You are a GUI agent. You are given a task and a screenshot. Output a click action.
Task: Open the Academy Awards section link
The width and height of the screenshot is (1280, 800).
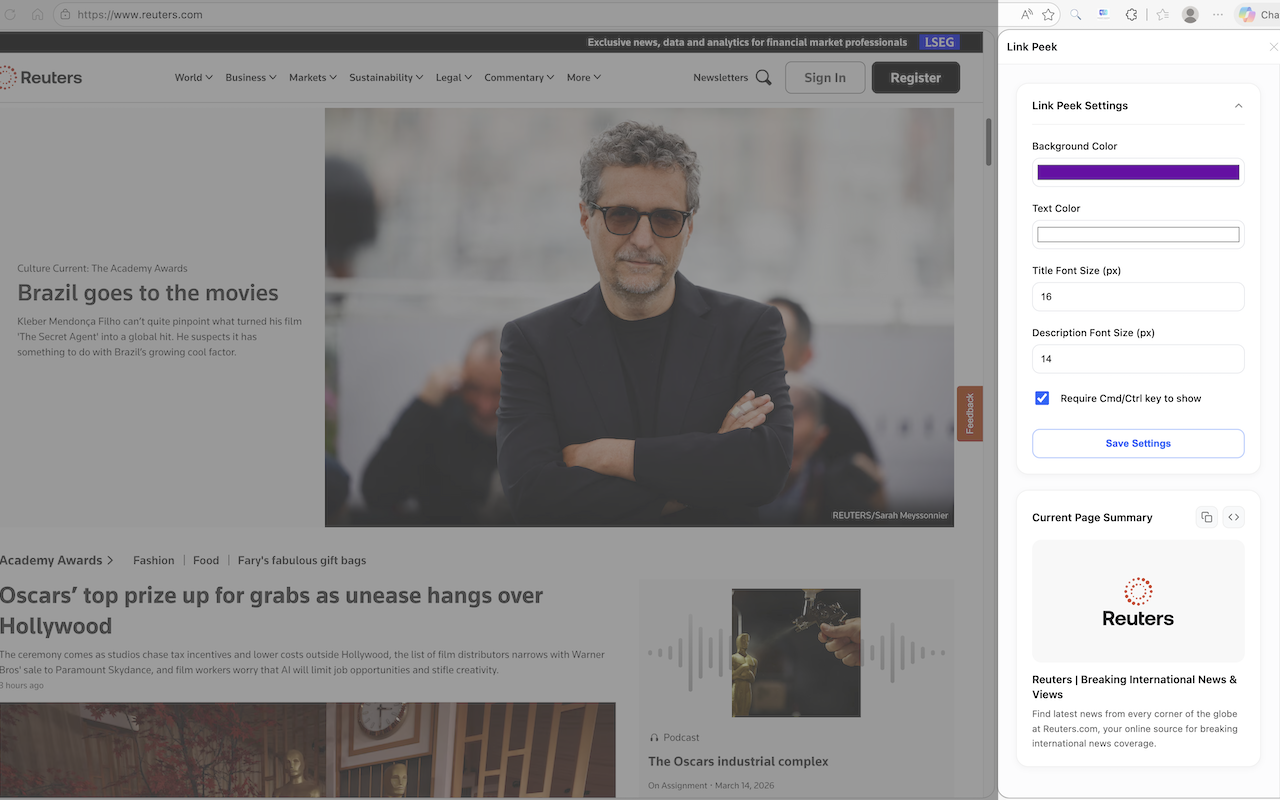pyautogui.click(x=57, y=560)
